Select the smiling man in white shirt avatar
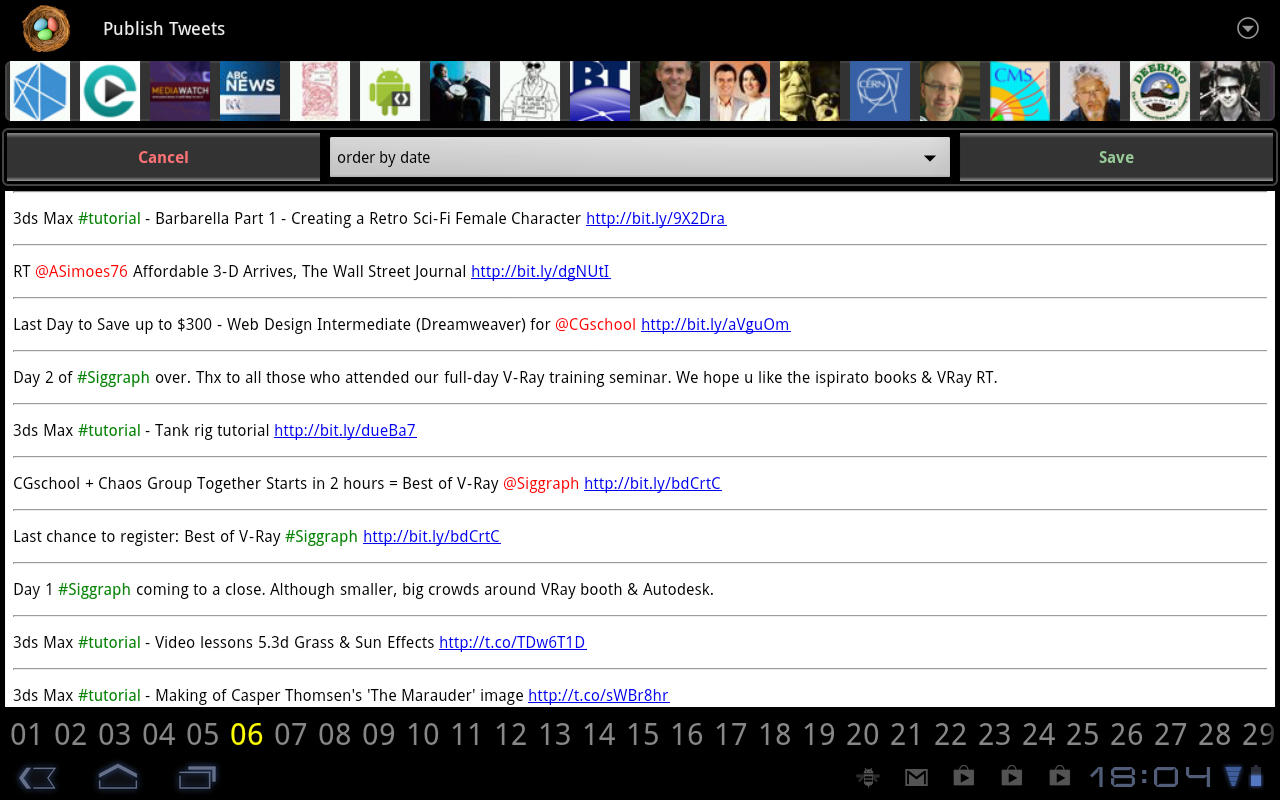 (x=670, y=91)
